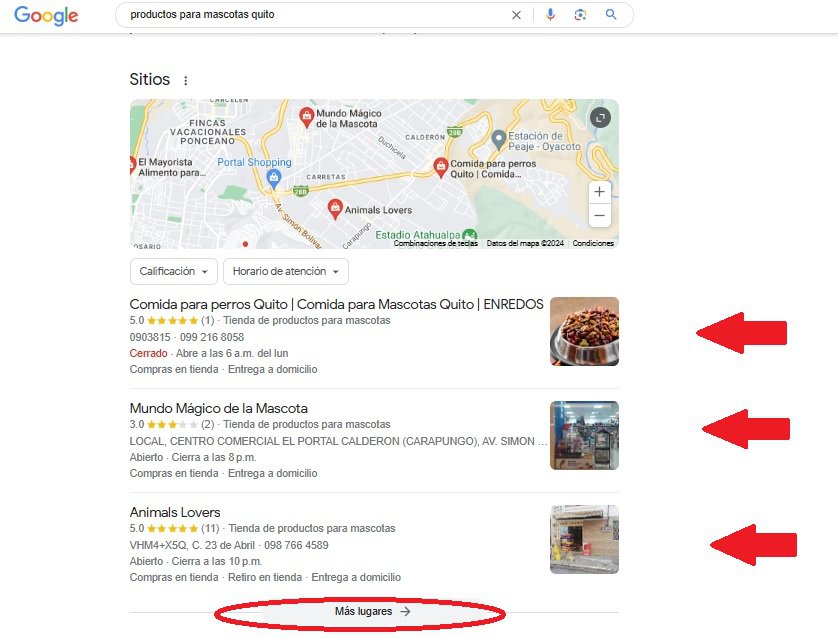Open the Google logo homepage link
The width and height of the screenshot is (838, 639).
click(46, 15)
